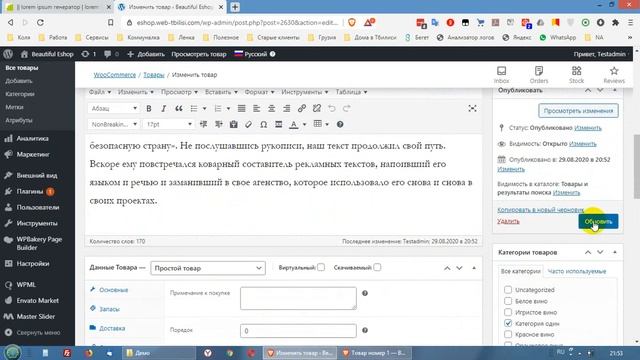640x360 pixels.
Task: Check the Uncategorized category
Action: [x=508, y=289]
